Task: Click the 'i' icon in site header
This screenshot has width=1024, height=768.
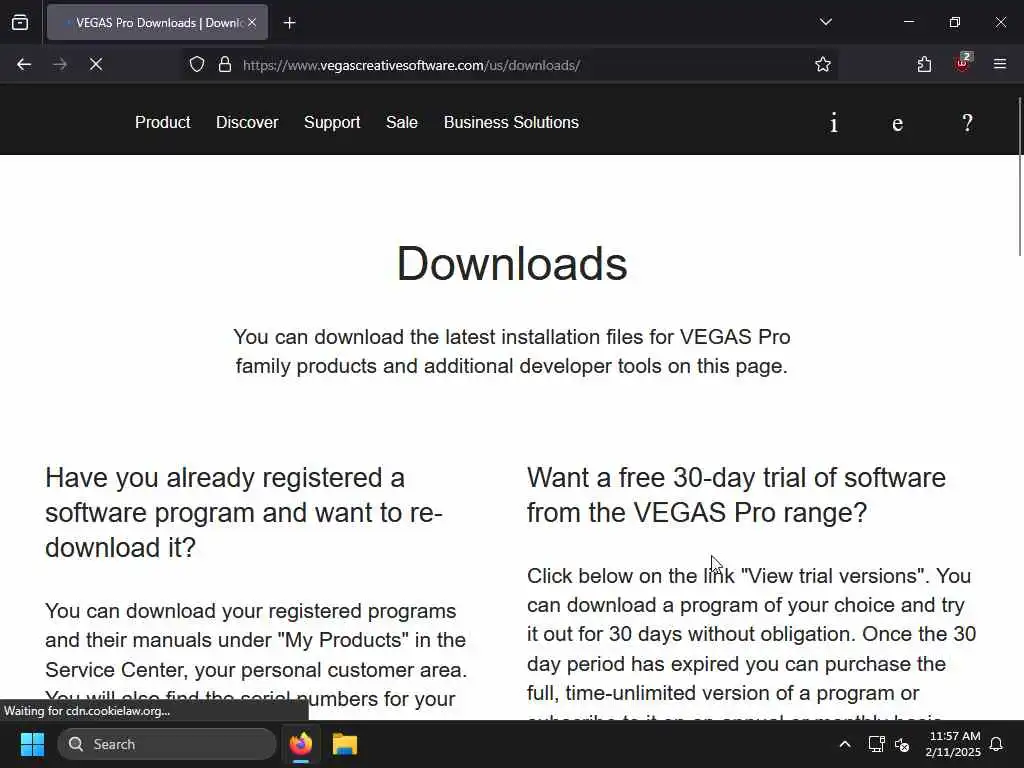Action: click(834, 123)
